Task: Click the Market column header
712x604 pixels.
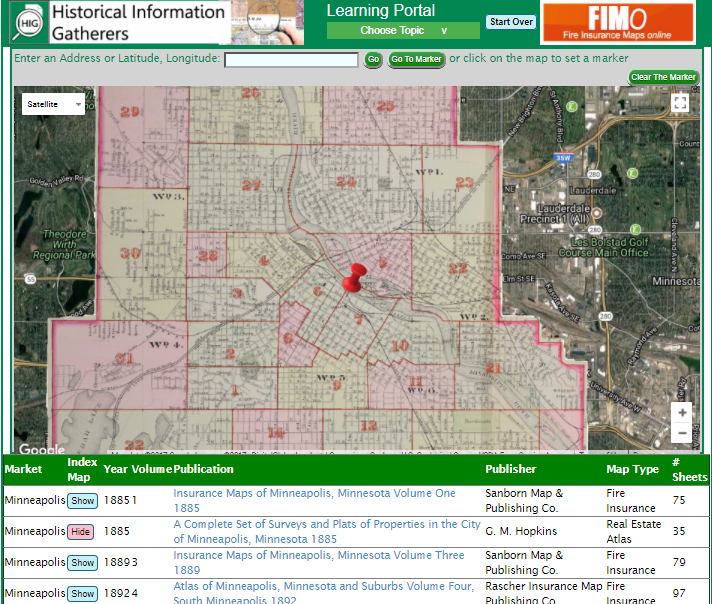Action: point(23,469)
